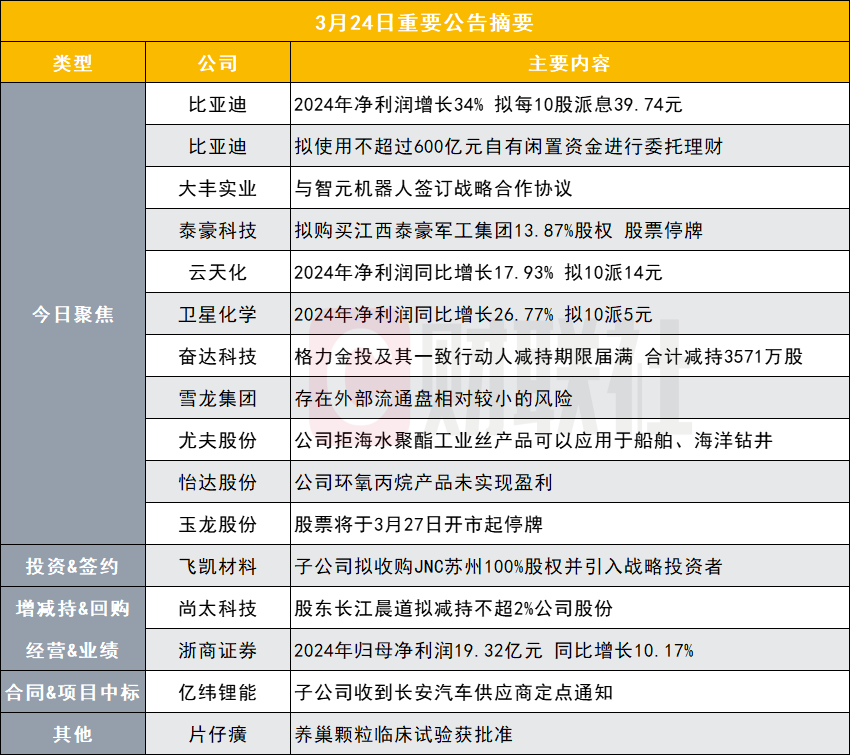This screenshot has height=755, width=850.
Task: Select the 其他 category cell
Action: coord(73,734)
